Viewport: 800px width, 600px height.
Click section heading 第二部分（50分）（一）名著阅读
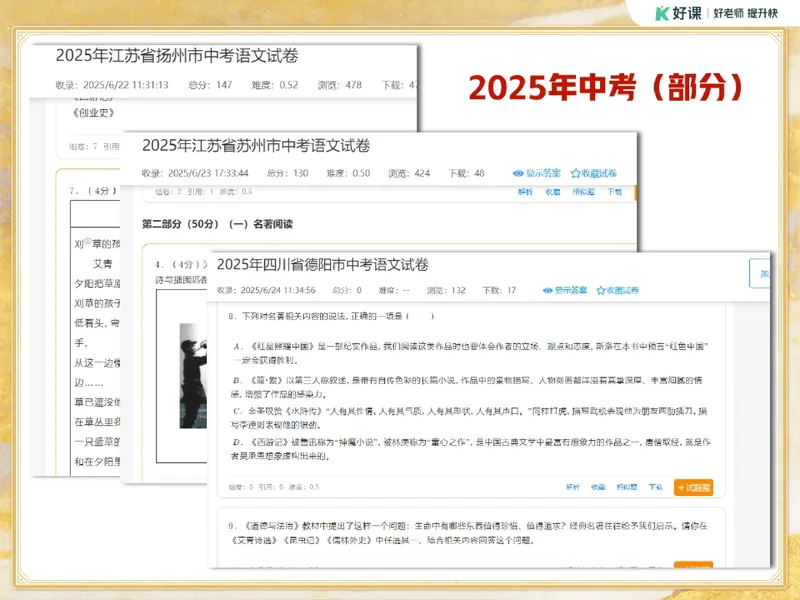pyautogui.click(x=217, y=224)
